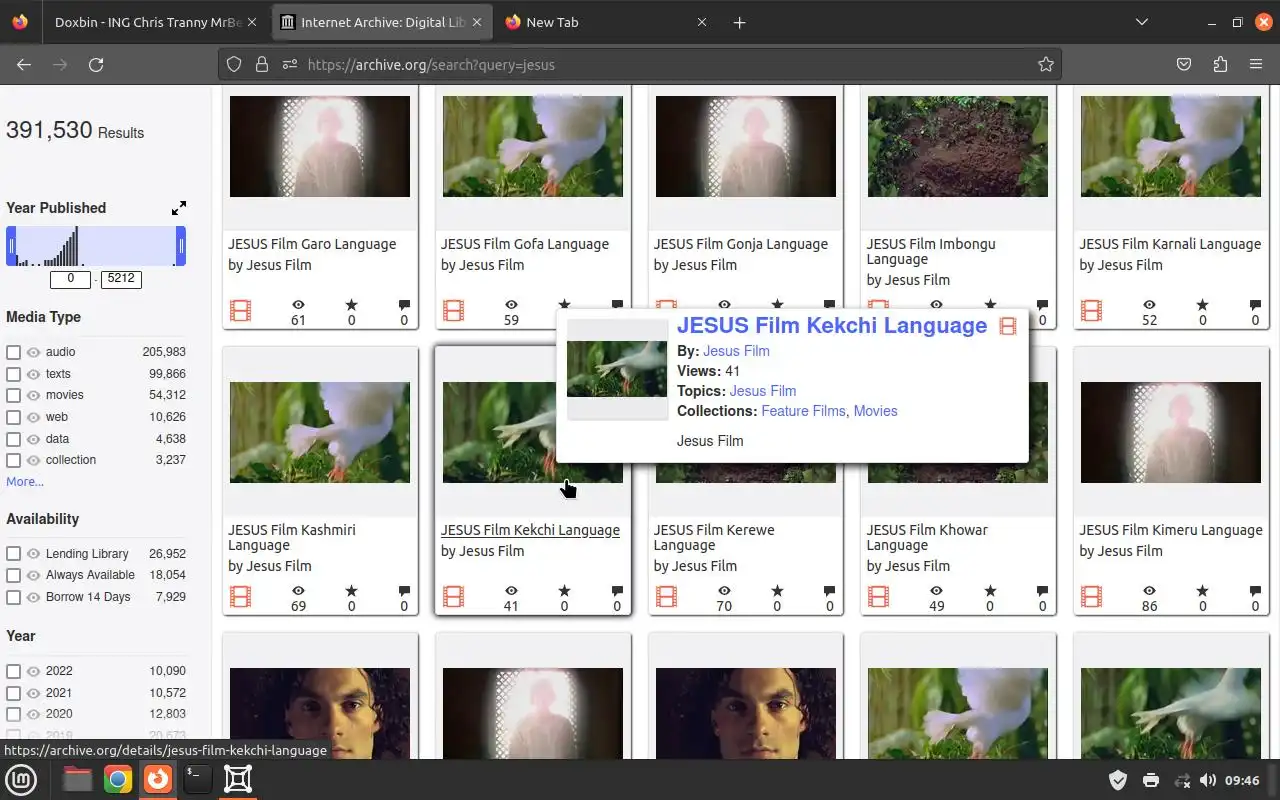The image size is (1280, 800).
Task: Reload the current archive.org page
Action: 96,64
